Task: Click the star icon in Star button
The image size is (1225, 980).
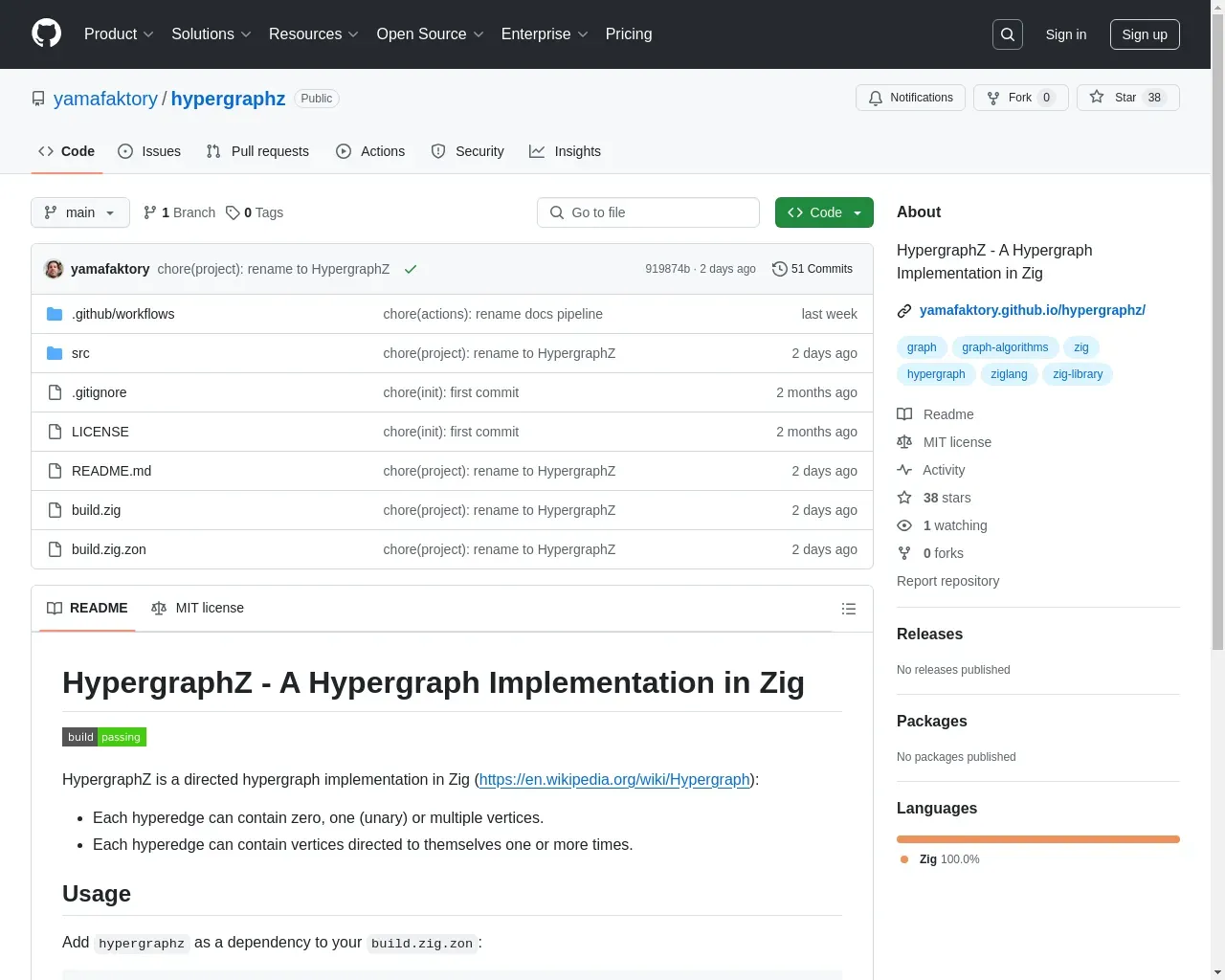Action: click(x=1097, y=97)
